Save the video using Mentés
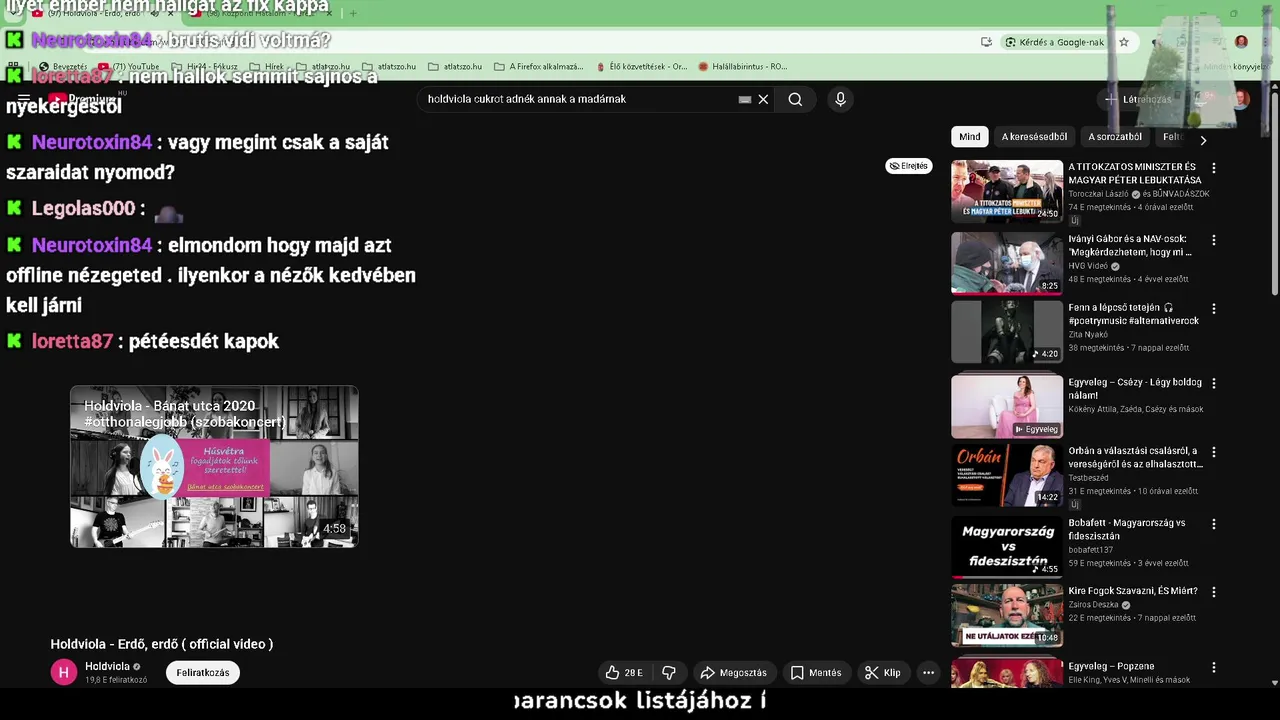 pyautogui.click(x=816, y=673)
